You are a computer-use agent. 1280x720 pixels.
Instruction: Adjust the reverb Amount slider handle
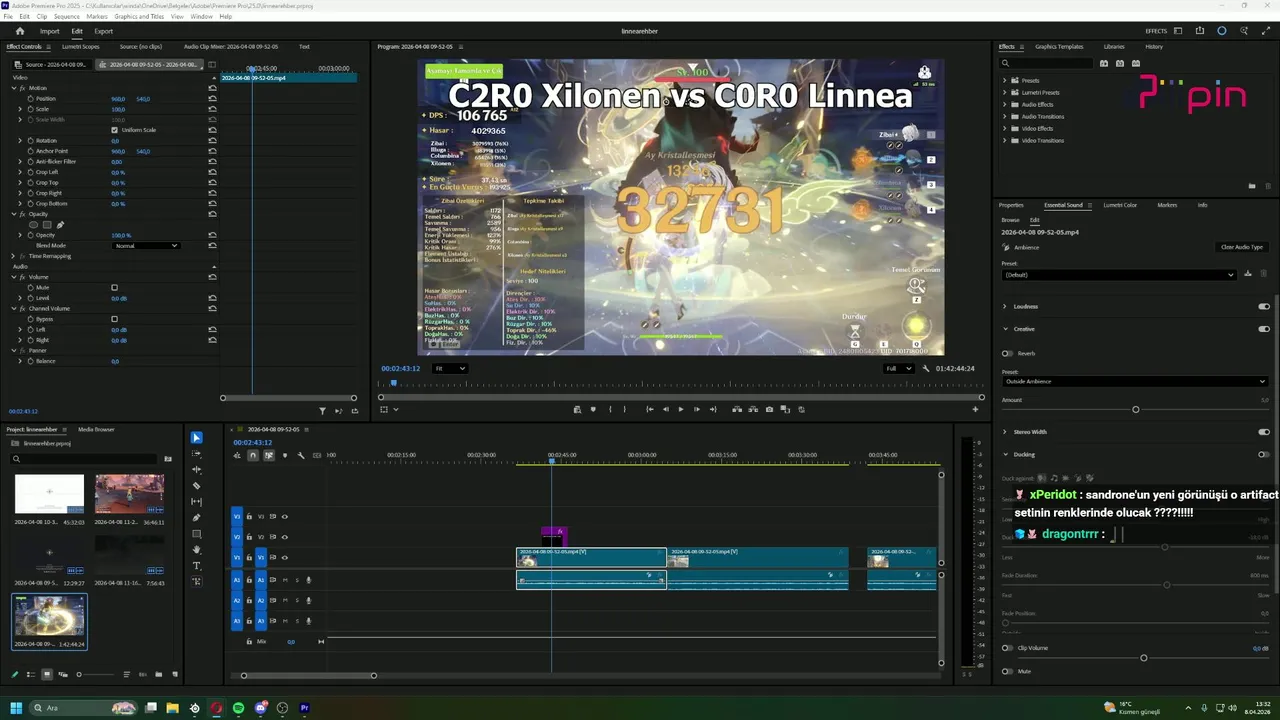(x=1135, y=410)
